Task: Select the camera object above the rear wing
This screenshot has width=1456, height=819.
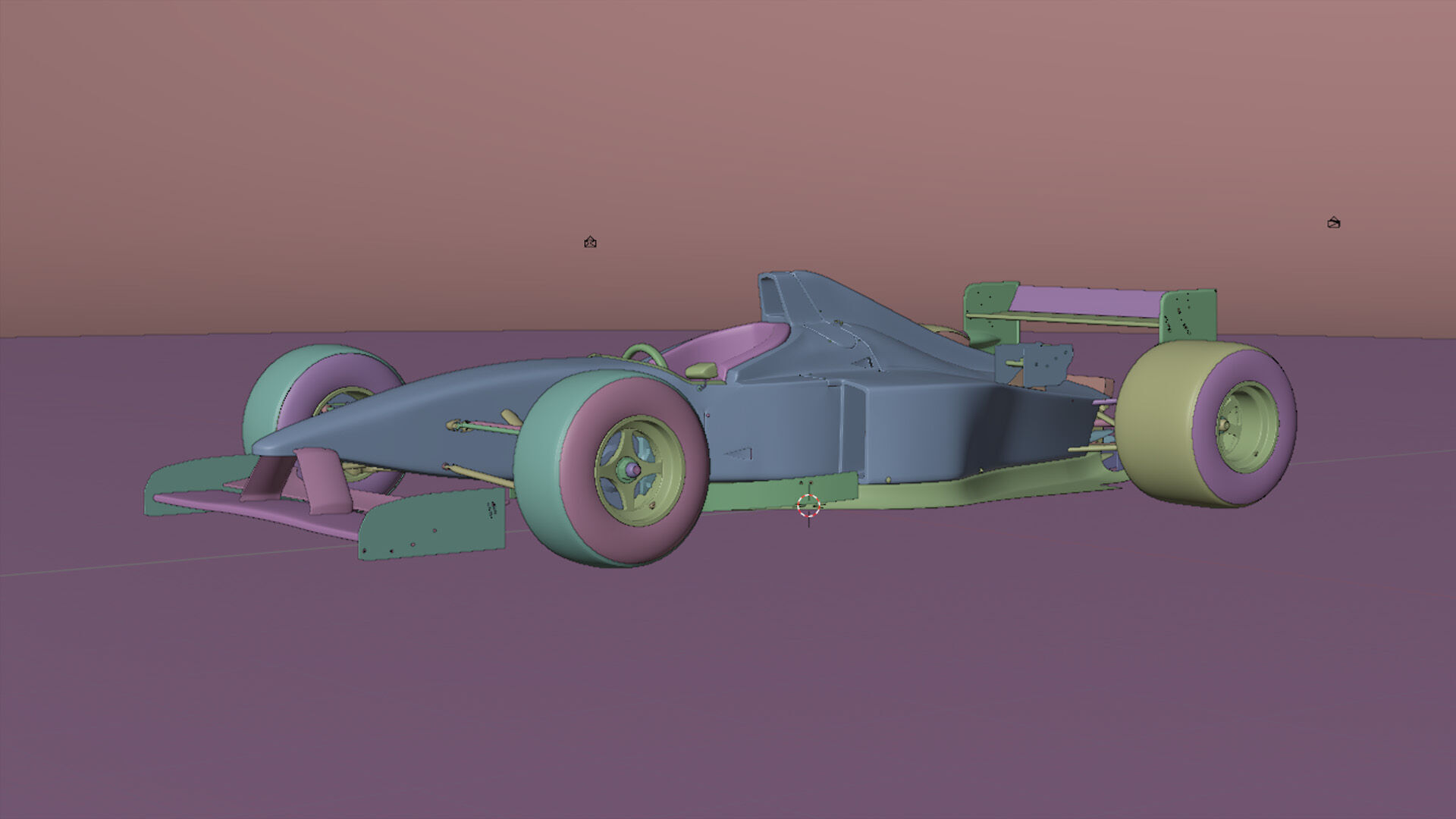Action: tap(1334, 223)
